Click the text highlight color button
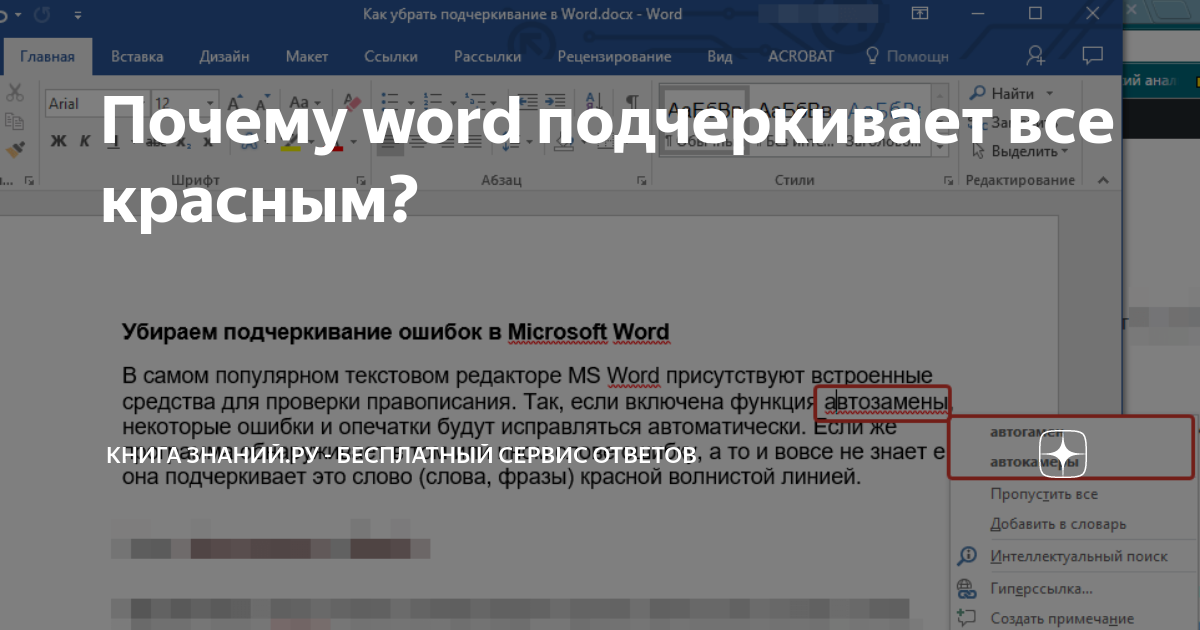Screen dimensions: 1200x630 point(292,141)
